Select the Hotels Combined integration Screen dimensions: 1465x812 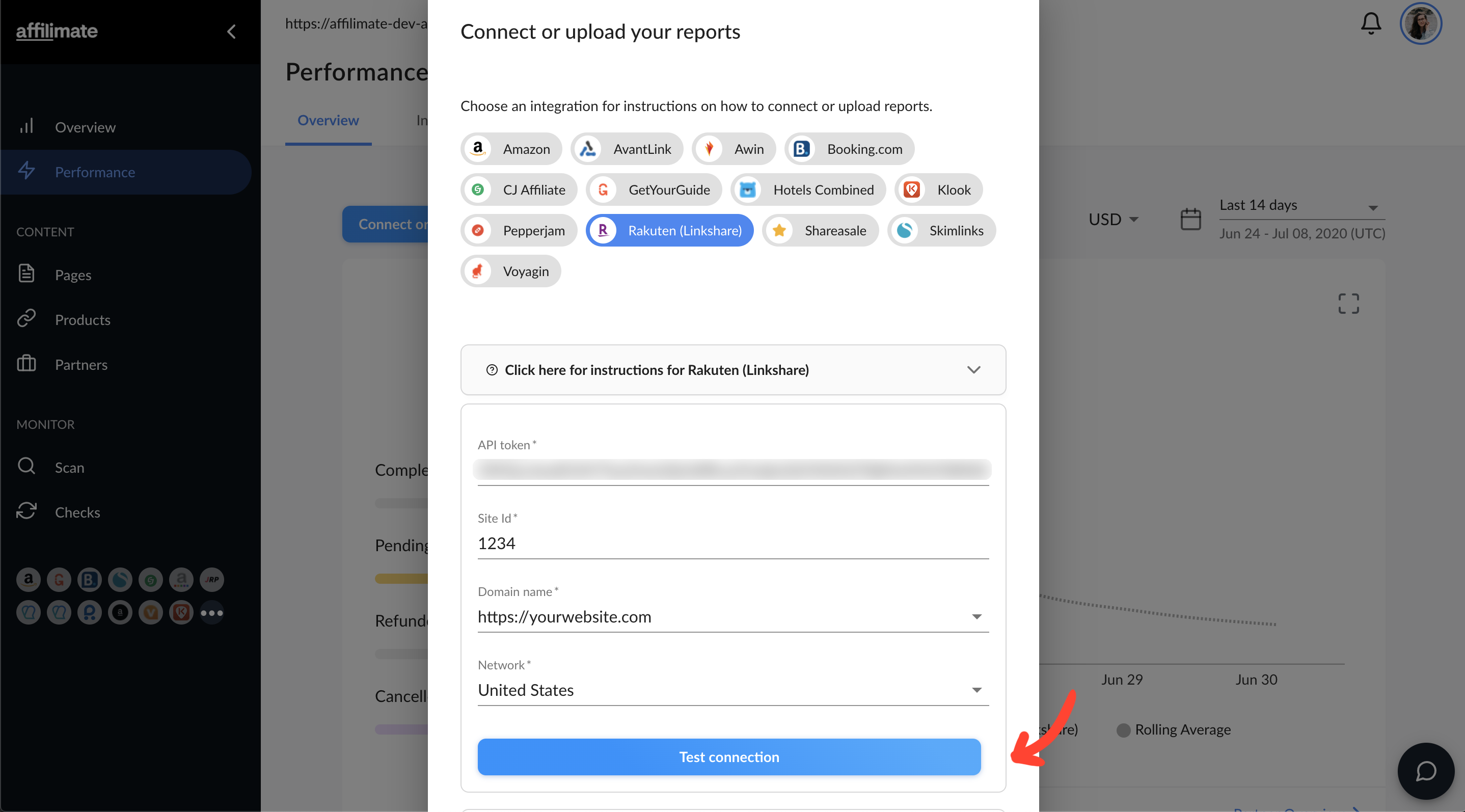click(808, 190)
